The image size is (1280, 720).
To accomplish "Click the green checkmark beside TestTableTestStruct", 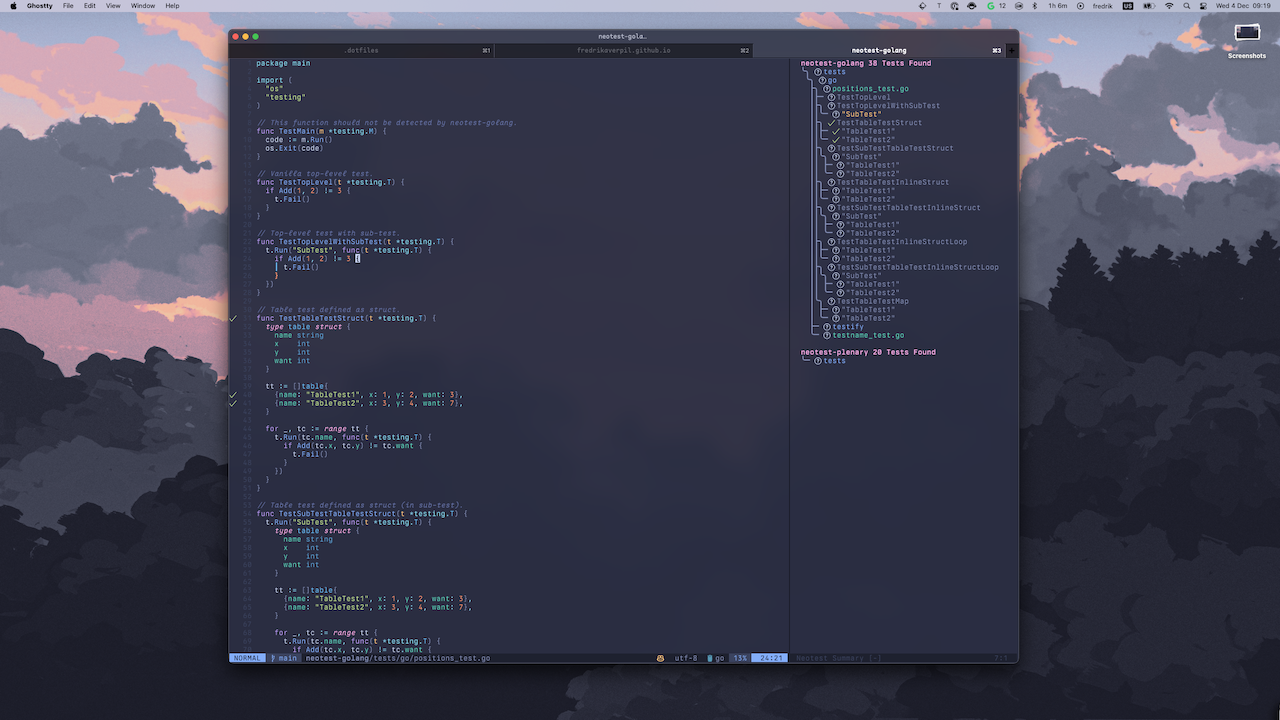I will [x=833, y=122].
